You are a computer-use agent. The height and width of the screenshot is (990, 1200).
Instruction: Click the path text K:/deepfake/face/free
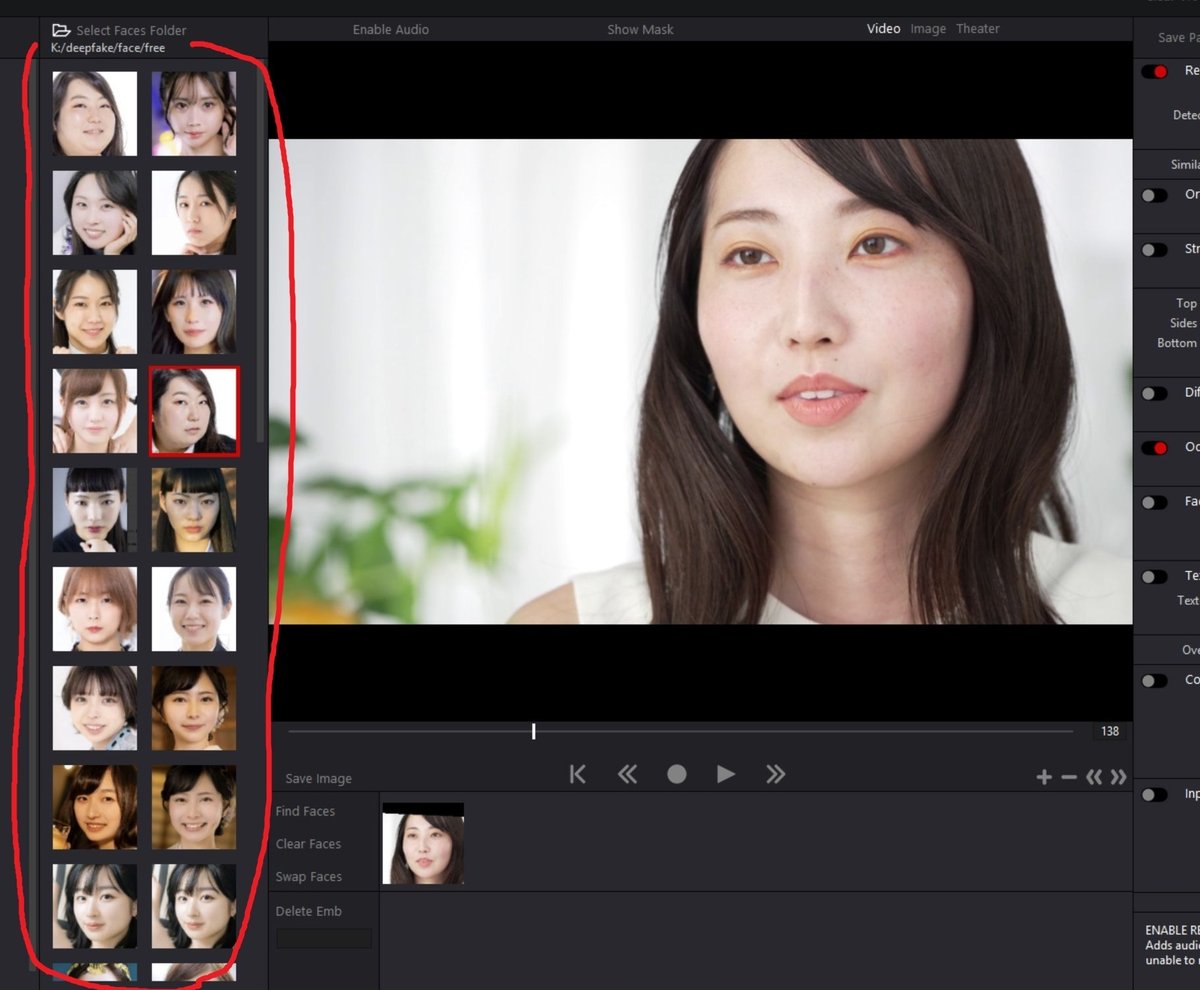click(108, 48)
